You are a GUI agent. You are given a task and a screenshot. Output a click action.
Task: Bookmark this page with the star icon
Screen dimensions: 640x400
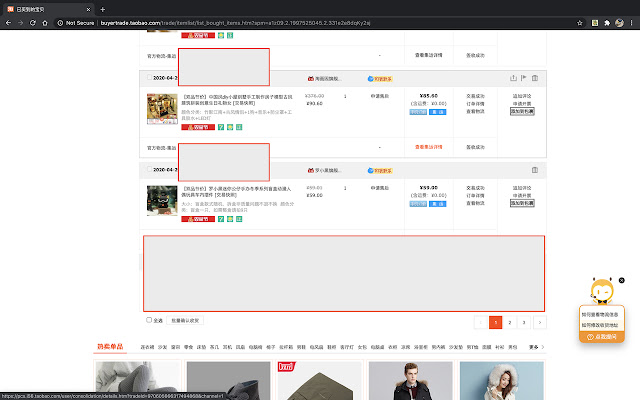point(580,23)
